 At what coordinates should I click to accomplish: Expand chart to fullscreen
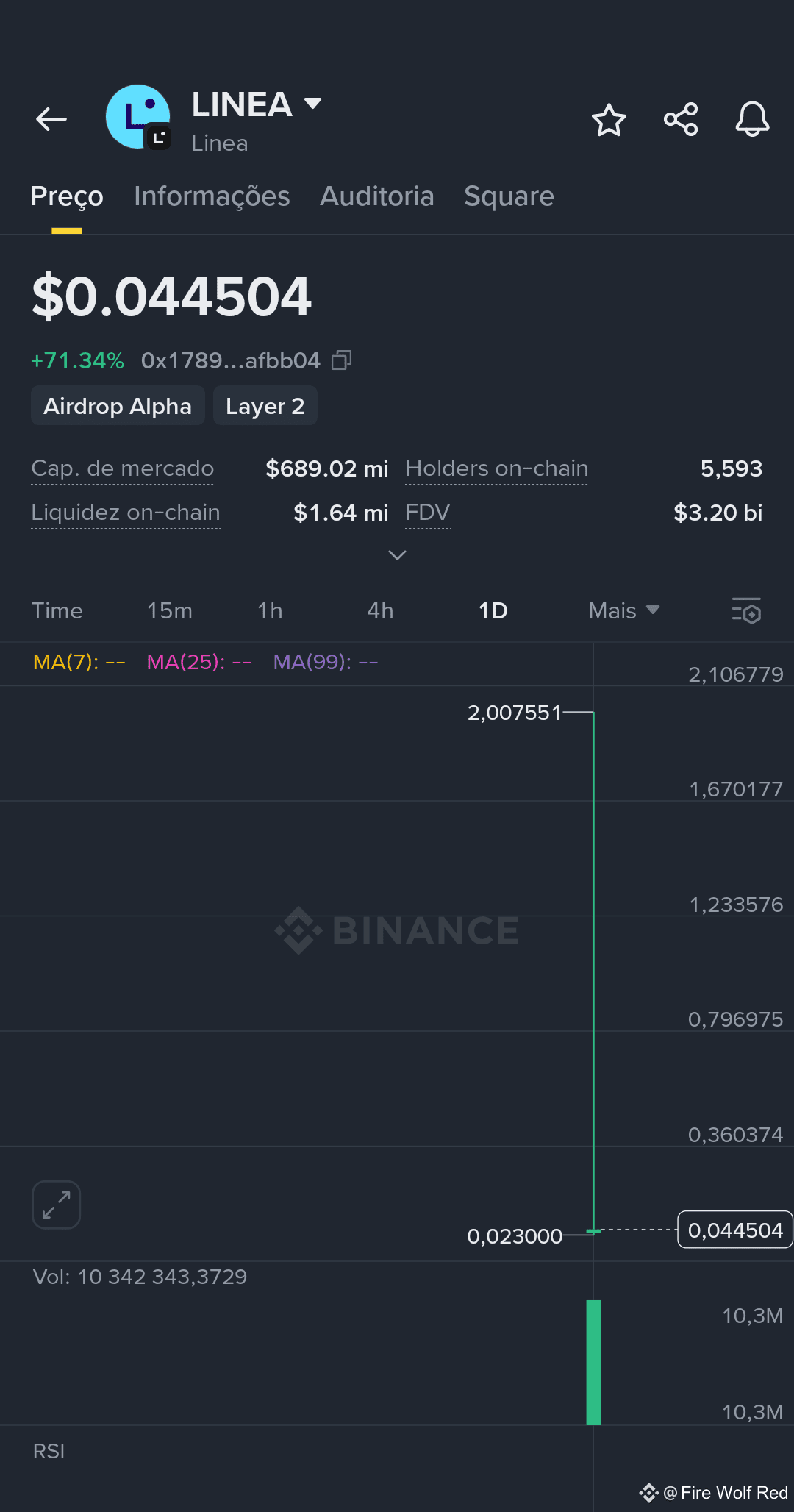click(56, 1205)
